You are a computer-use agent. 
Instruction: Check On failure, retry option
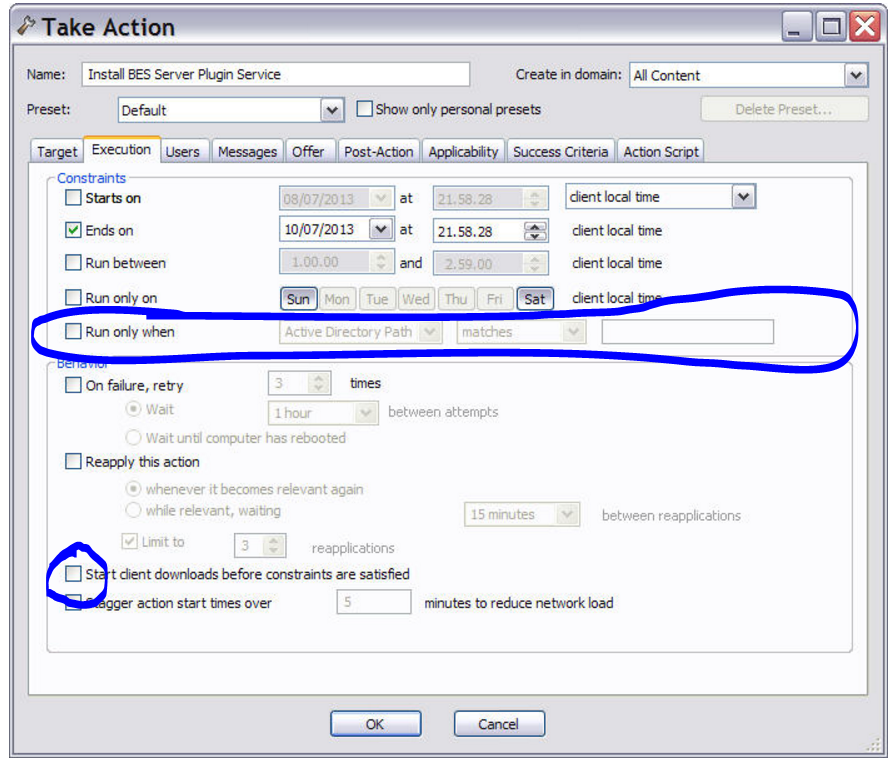(73, 385)
